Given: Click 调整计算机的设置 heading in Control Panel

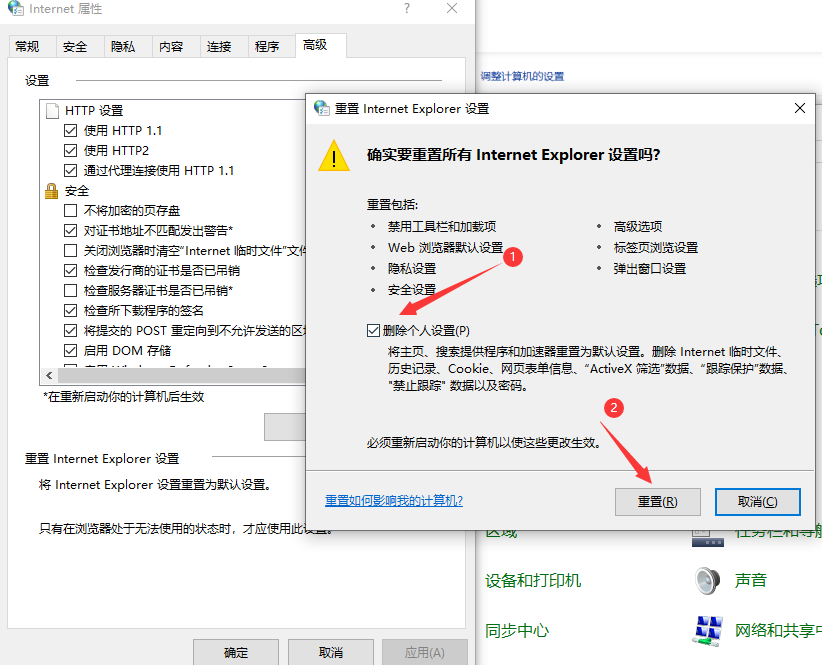Looking at the screenshot, I should [522, 77].
